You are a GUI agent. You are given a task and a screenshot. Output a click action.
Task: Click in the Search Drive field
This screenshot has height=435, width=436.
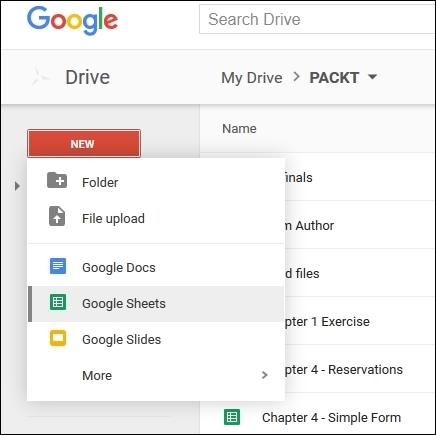pyautogui.click(x=317, y=19)
